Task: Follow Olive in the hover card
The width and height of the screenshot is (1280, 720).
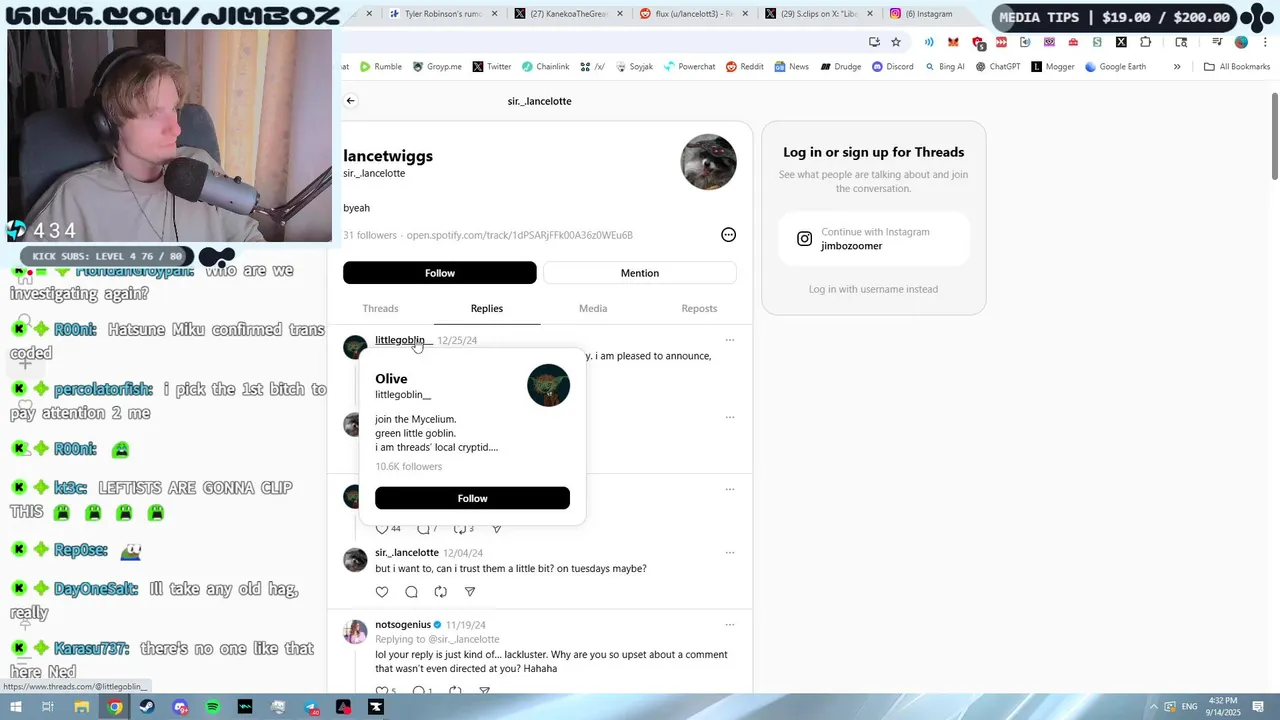Action: point(472,498)
